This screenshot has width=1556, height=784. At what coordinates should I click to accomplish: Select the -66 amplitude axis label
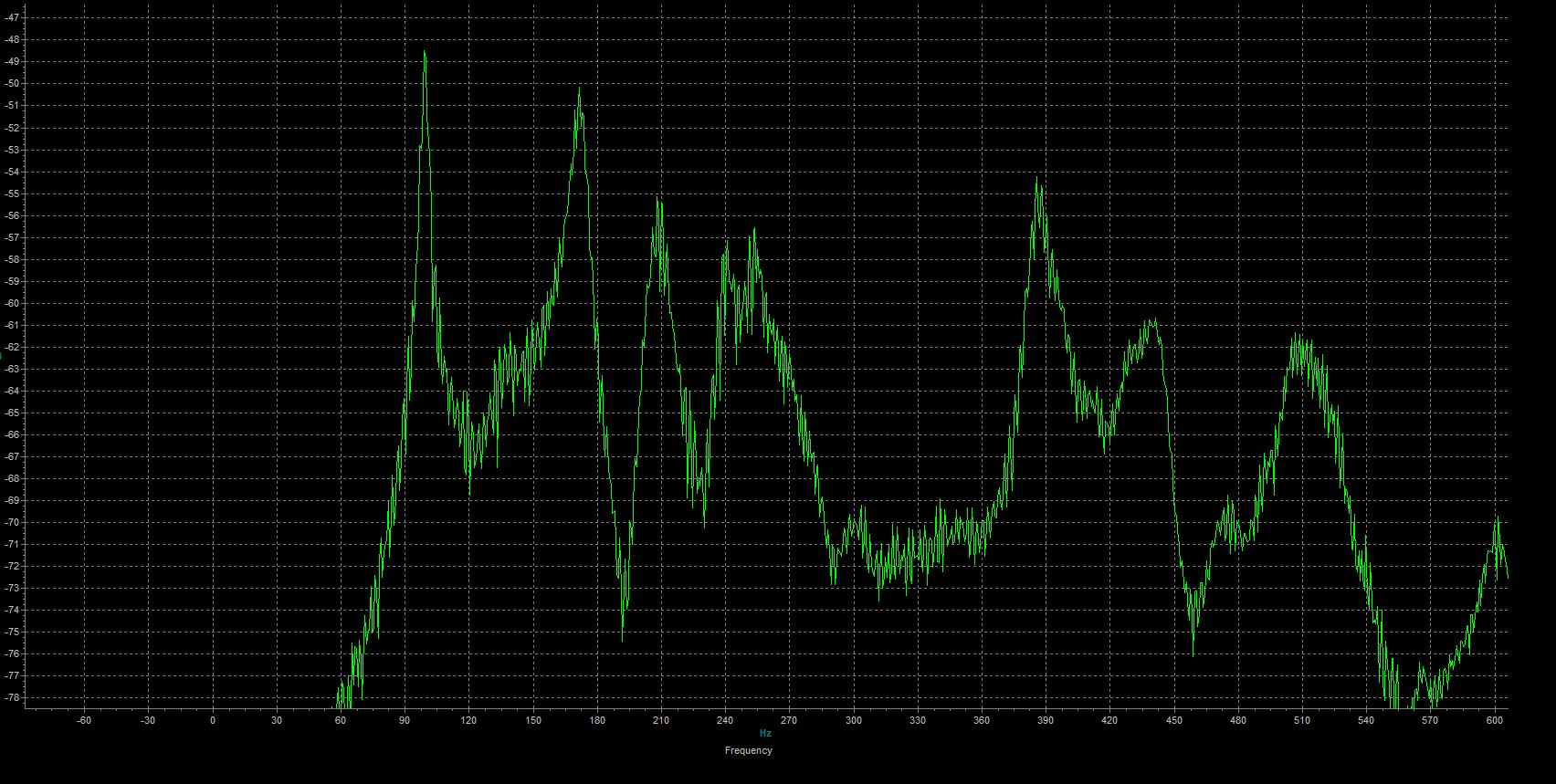point(13,434)
